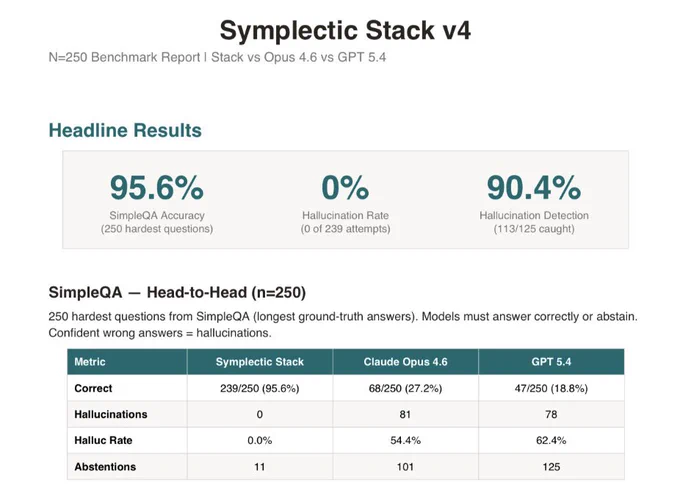The width and height of the screenshot is (680, 504).
Task: Select the N=250 Benchmark Report subtitle
Action: point(217,57)
